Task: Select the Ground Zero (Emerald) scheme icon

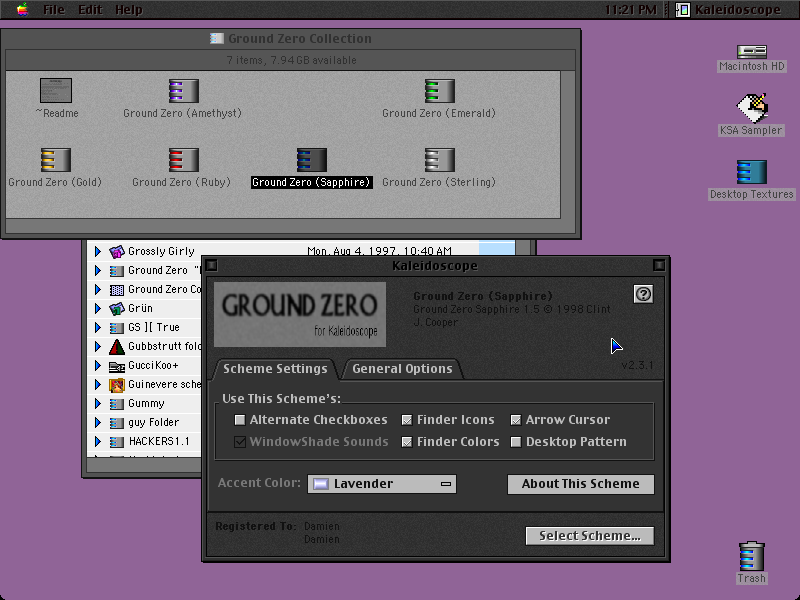Action: click(440, 91)
